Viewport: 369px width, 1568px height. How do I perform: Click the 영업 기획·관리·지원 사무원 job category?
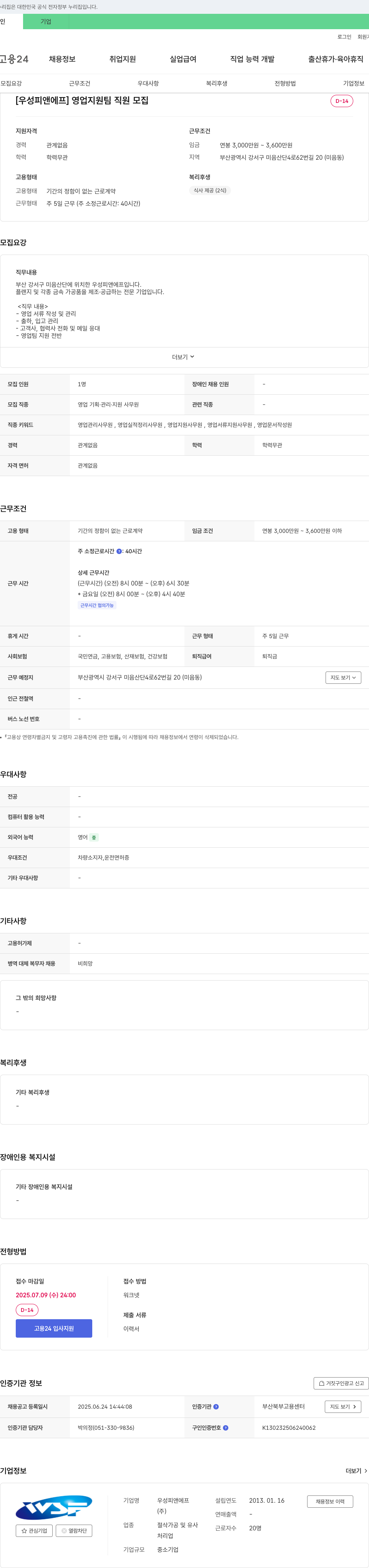click(x=108, y=404)
